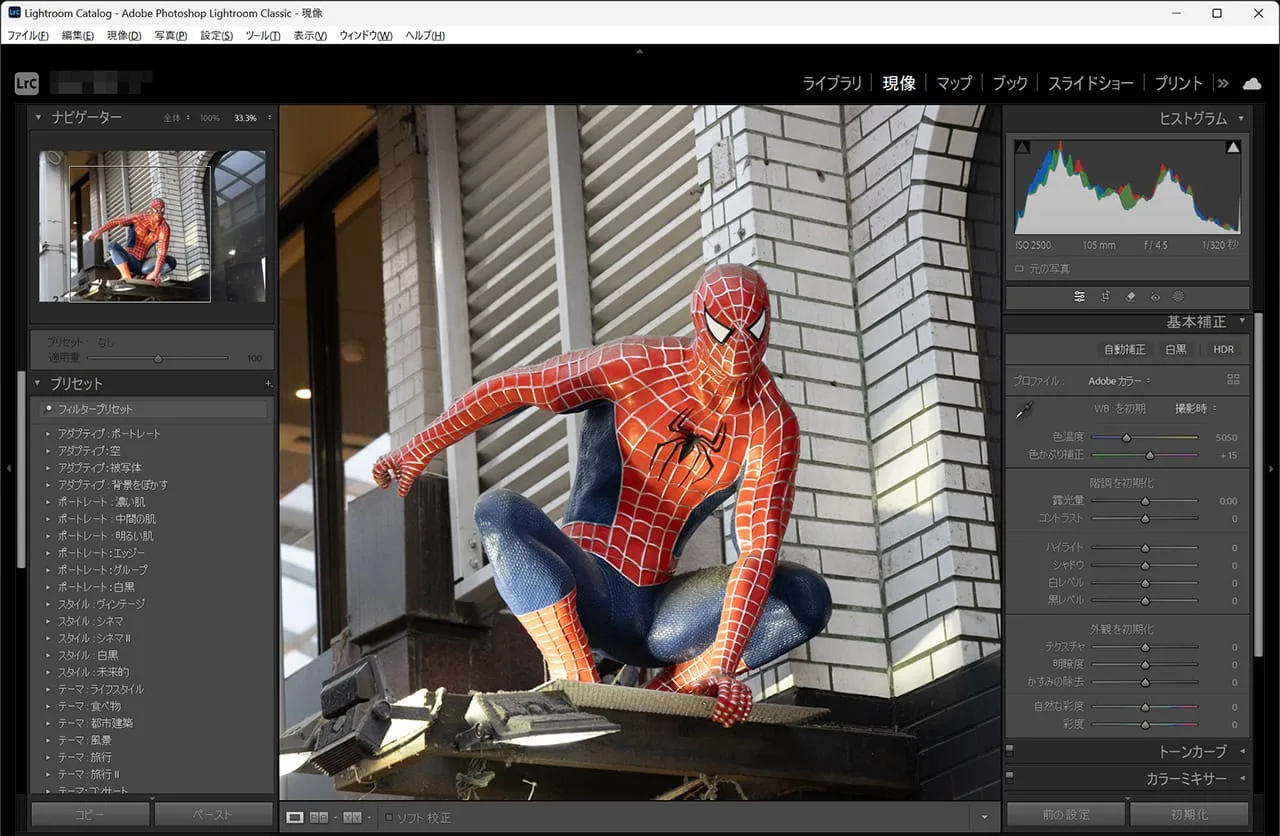Pick the Healing eraser tool
Viewport: 1280px width, 836px height.
tap(1130, 297)
